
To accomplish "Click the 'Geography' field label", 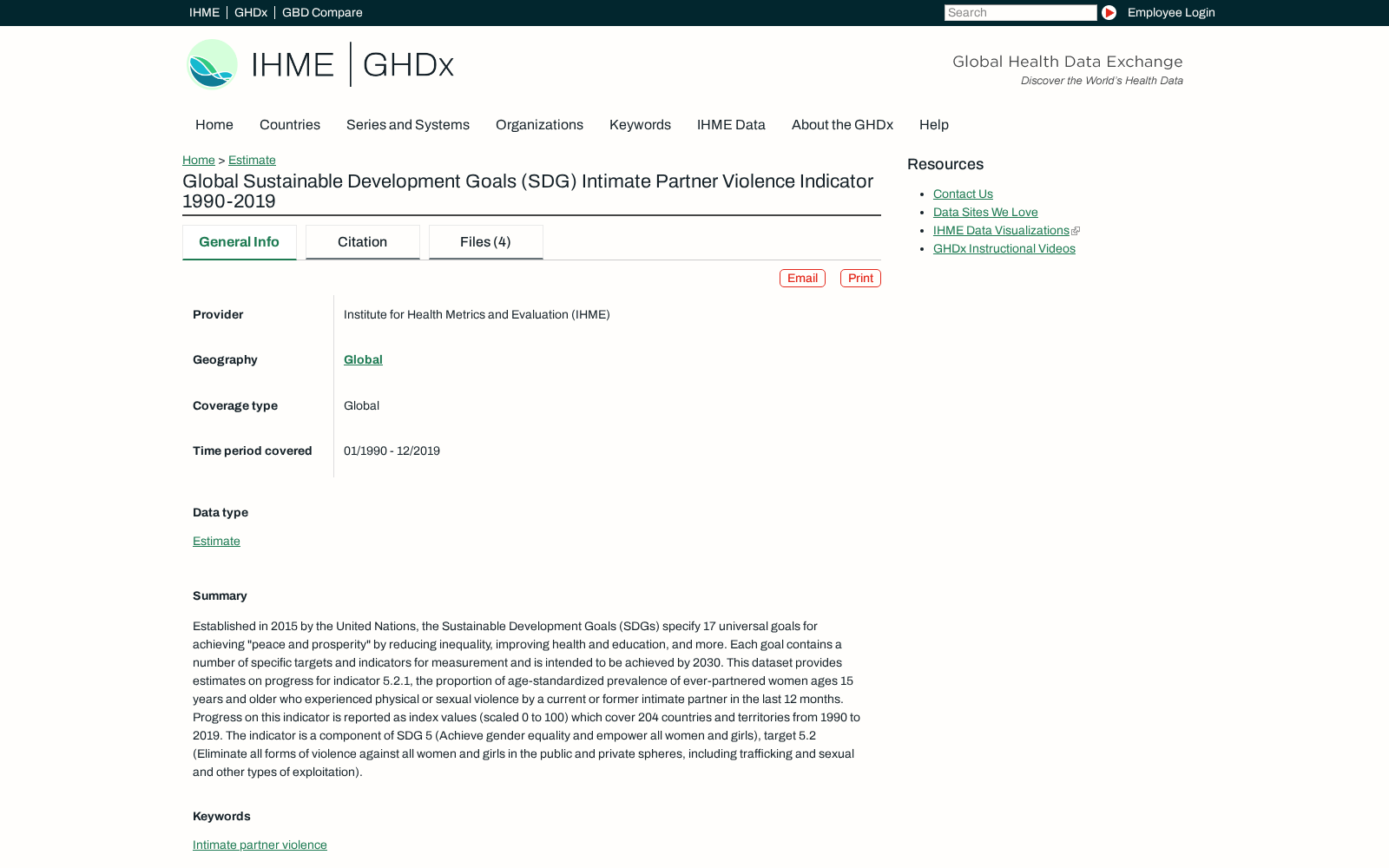I will coord(225,360).
